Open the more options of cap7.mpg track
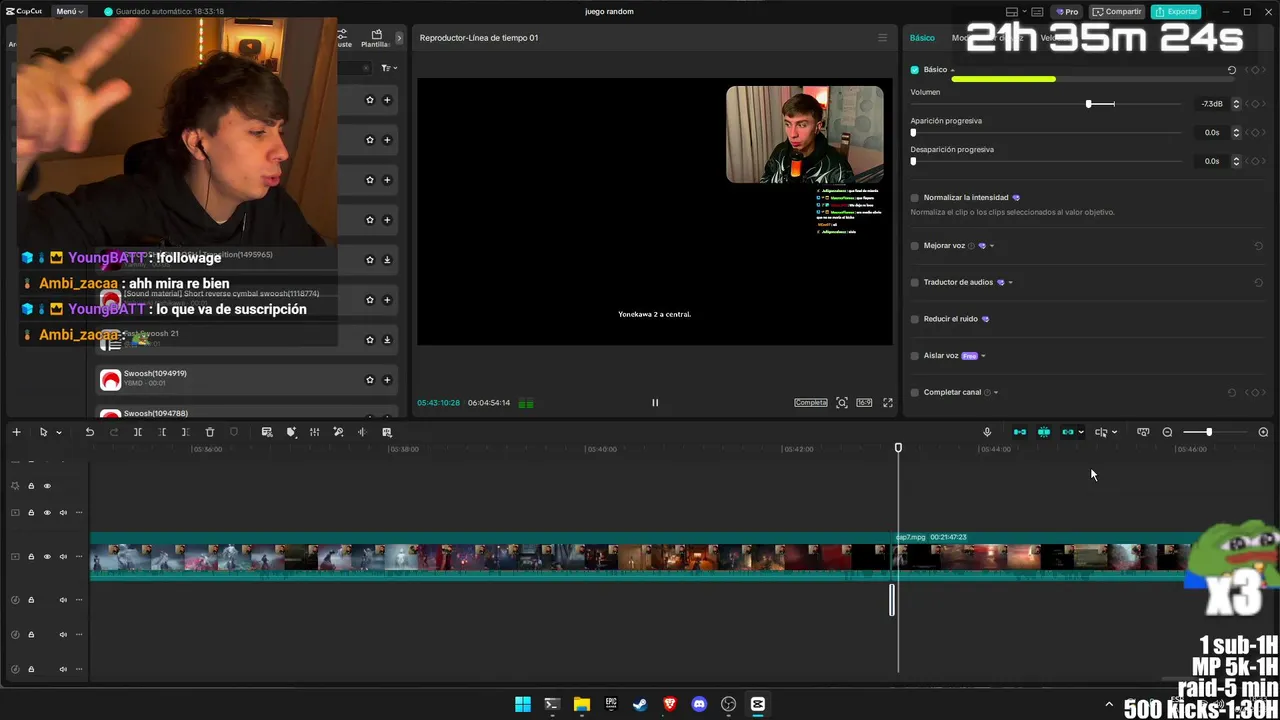Viewport: 1280px width, 720px height. [x=79, y=556]
